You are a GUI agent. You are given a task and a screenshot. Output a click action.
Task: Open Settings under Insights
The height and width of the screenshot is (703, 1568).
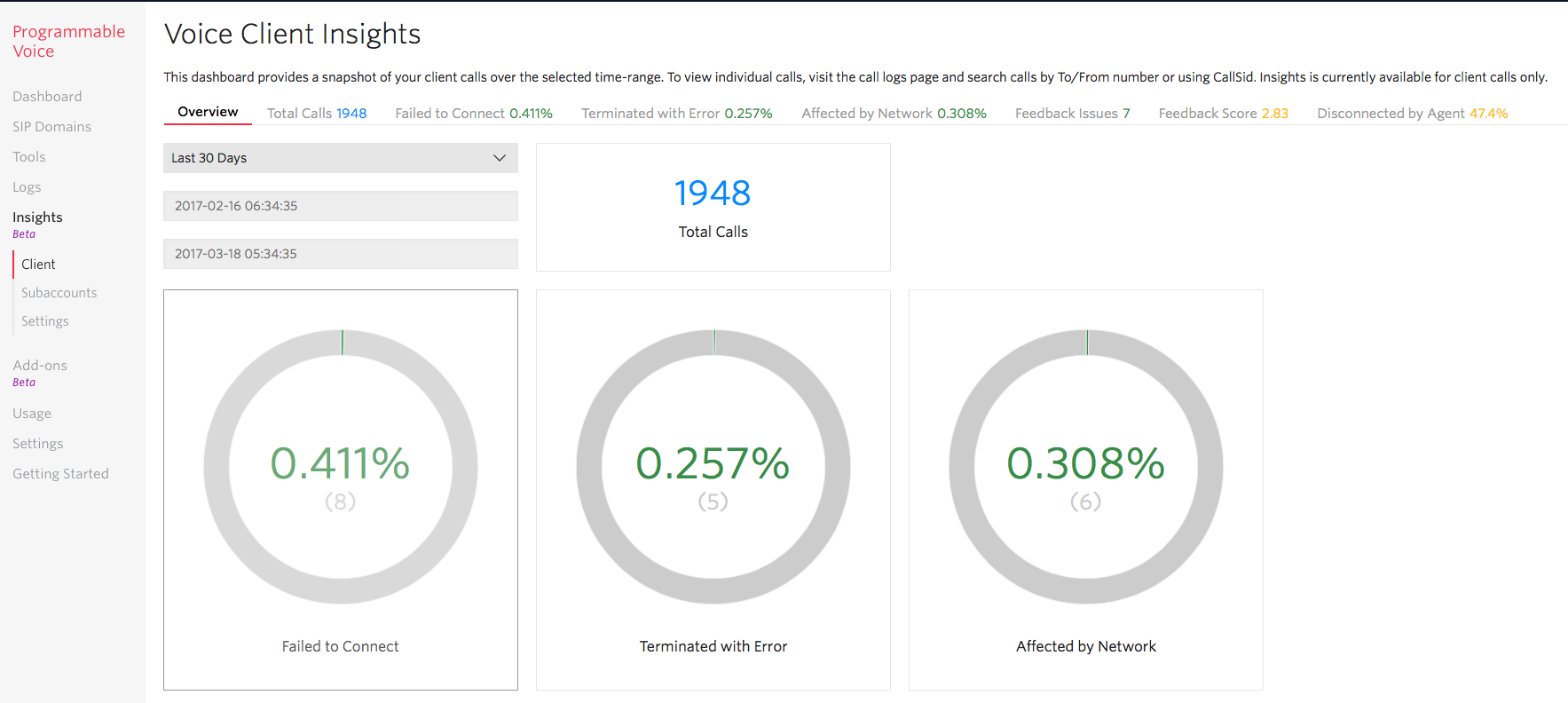pos(44,320)
